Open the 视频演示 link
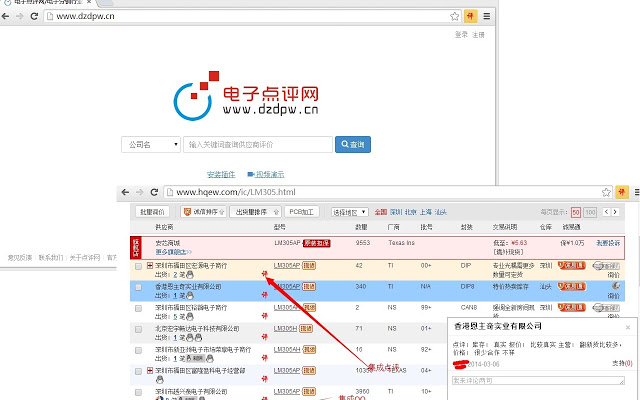 click(x=266, y=175)
